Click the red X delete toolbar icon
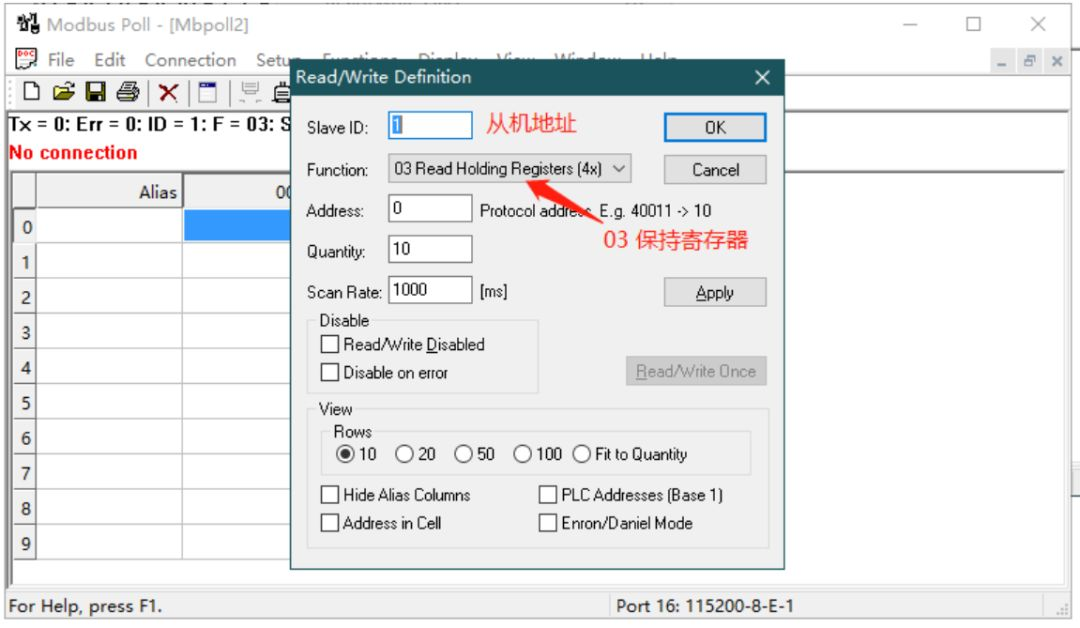This screenshot has width=1080, height=628. point(168,92)
